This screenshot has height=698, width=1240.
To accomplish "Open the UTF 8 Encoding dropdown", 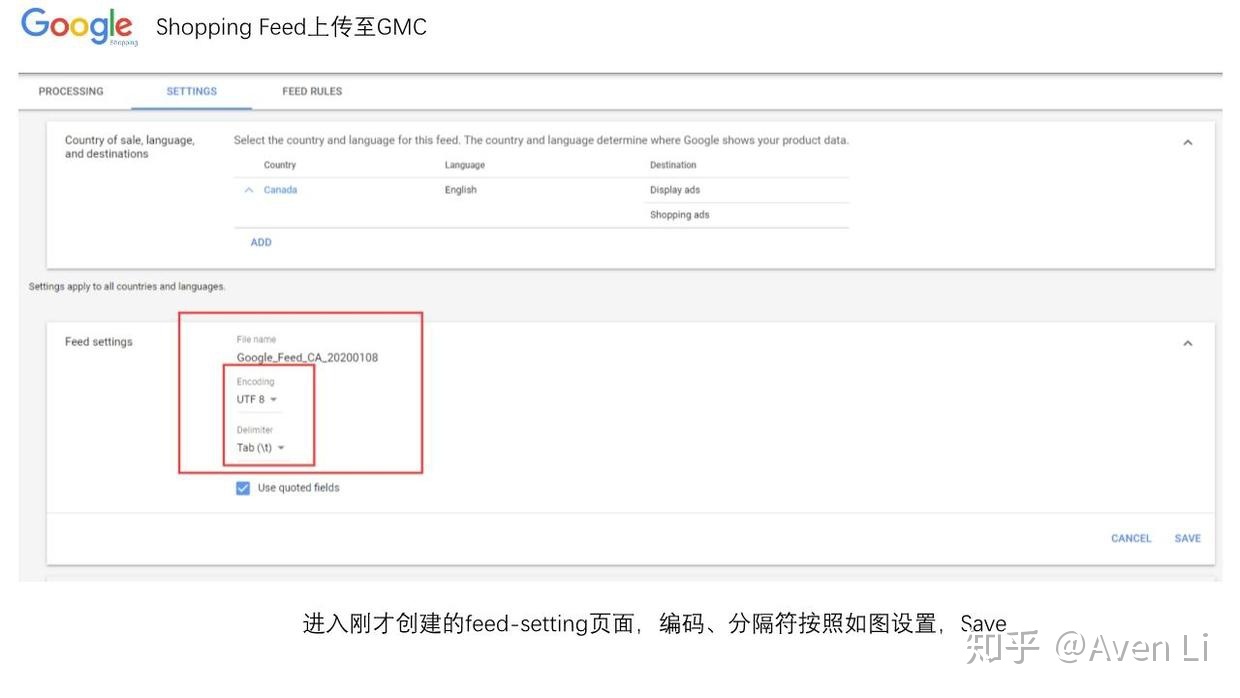I will pos(257,399).
